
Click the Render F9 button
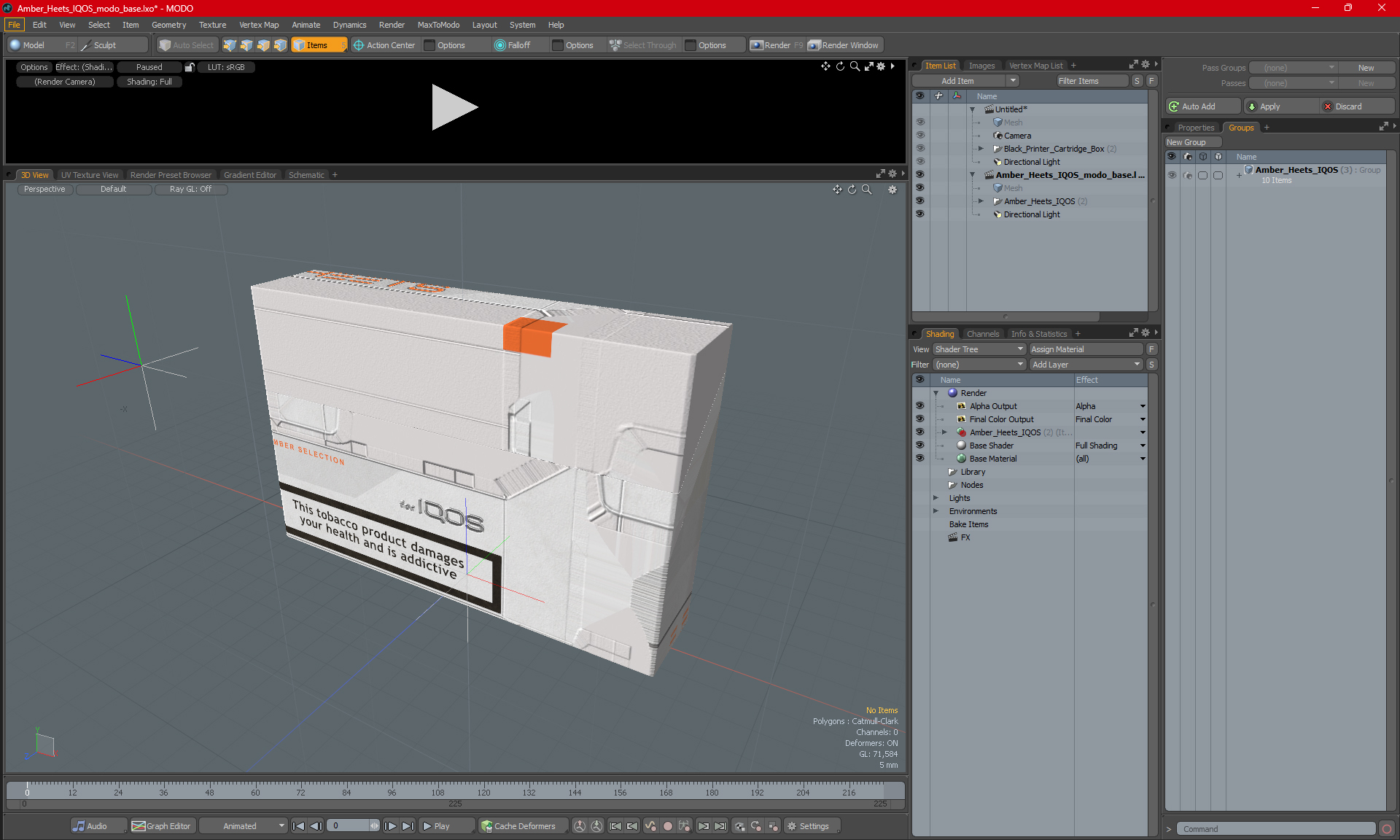[777, 45]
